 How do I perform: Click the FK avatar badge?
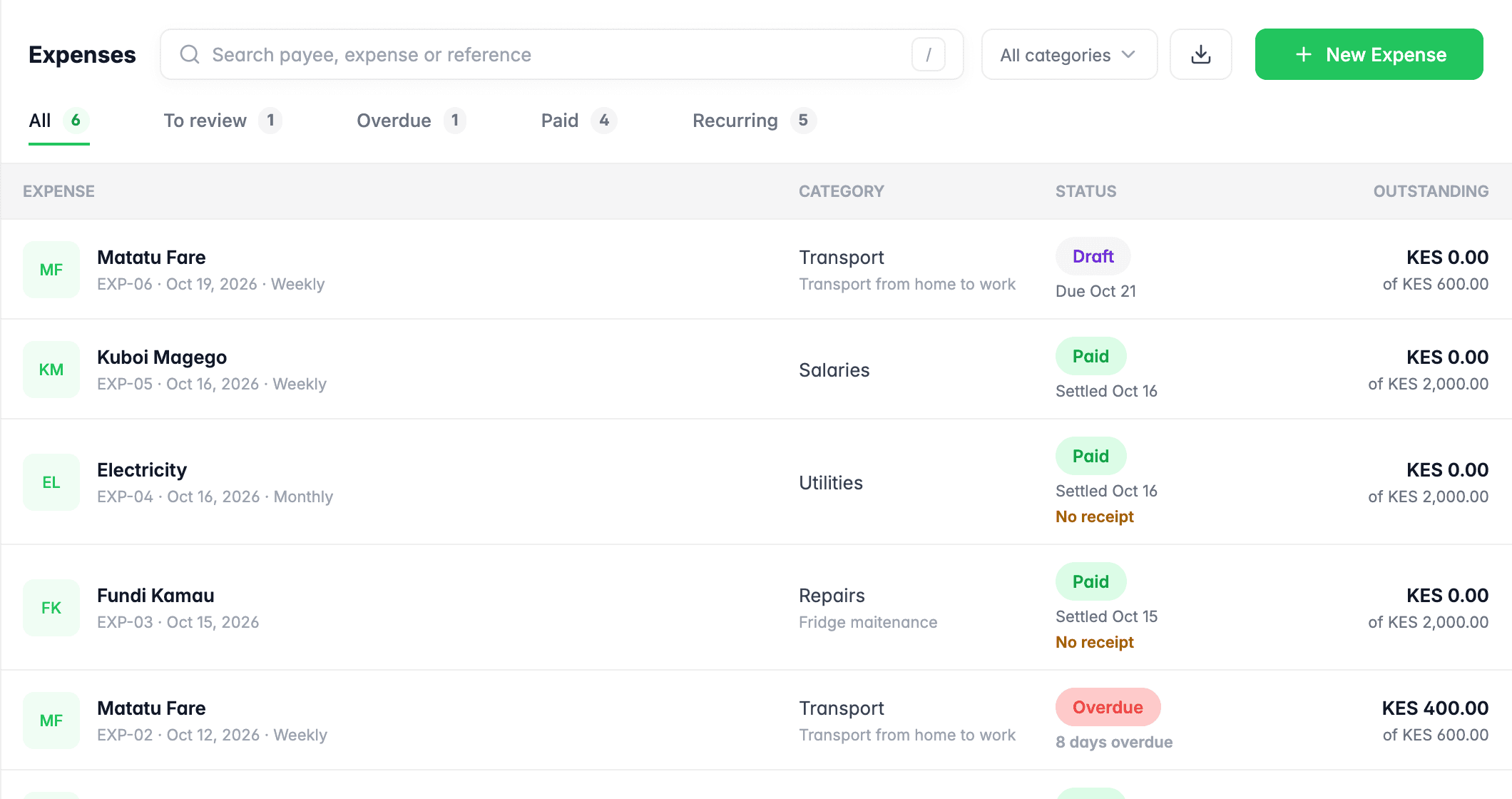point(51,608)
